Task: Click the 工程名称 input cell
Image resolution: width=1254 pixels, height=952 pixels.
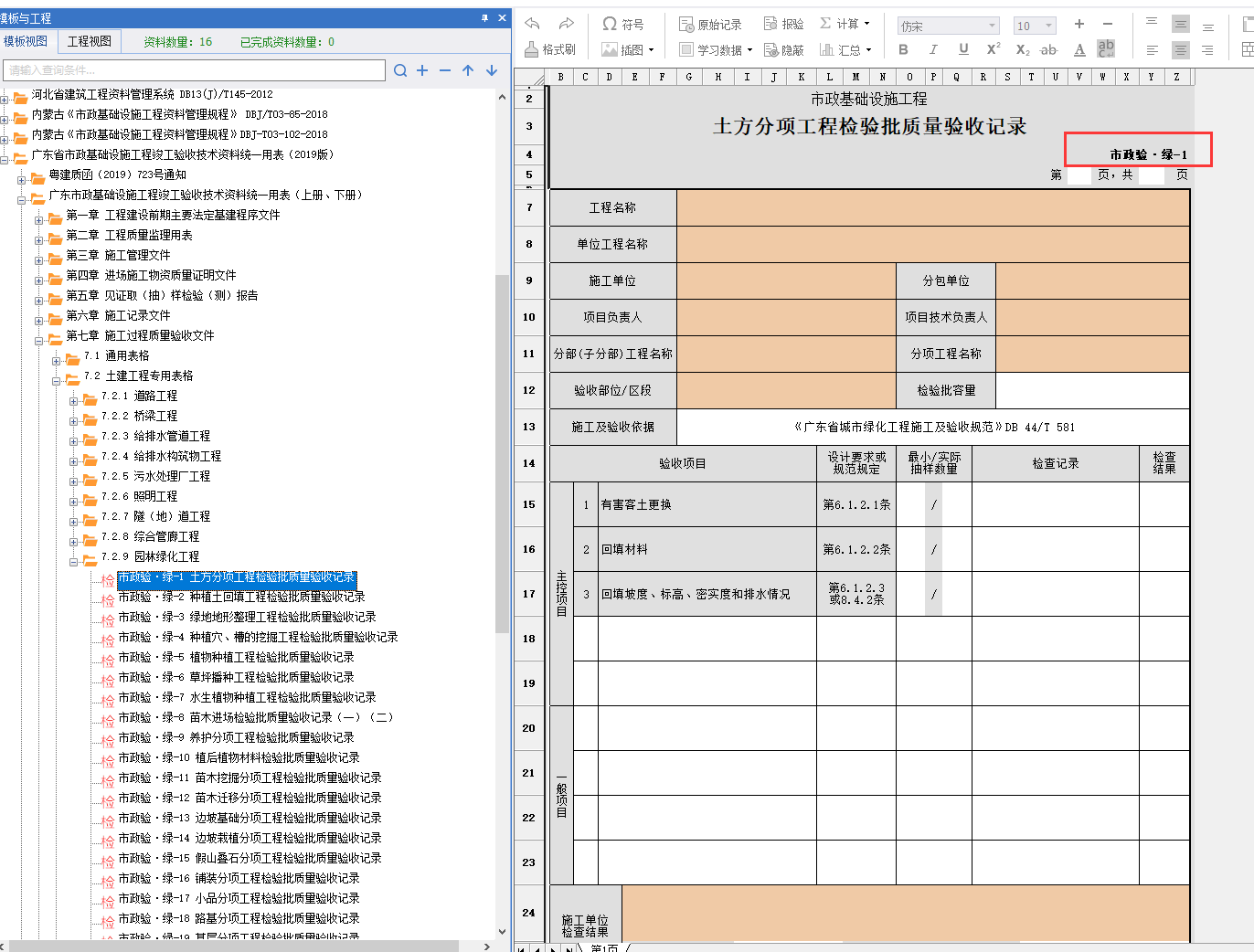Action: pyautogui.click(x=933, y=207)
